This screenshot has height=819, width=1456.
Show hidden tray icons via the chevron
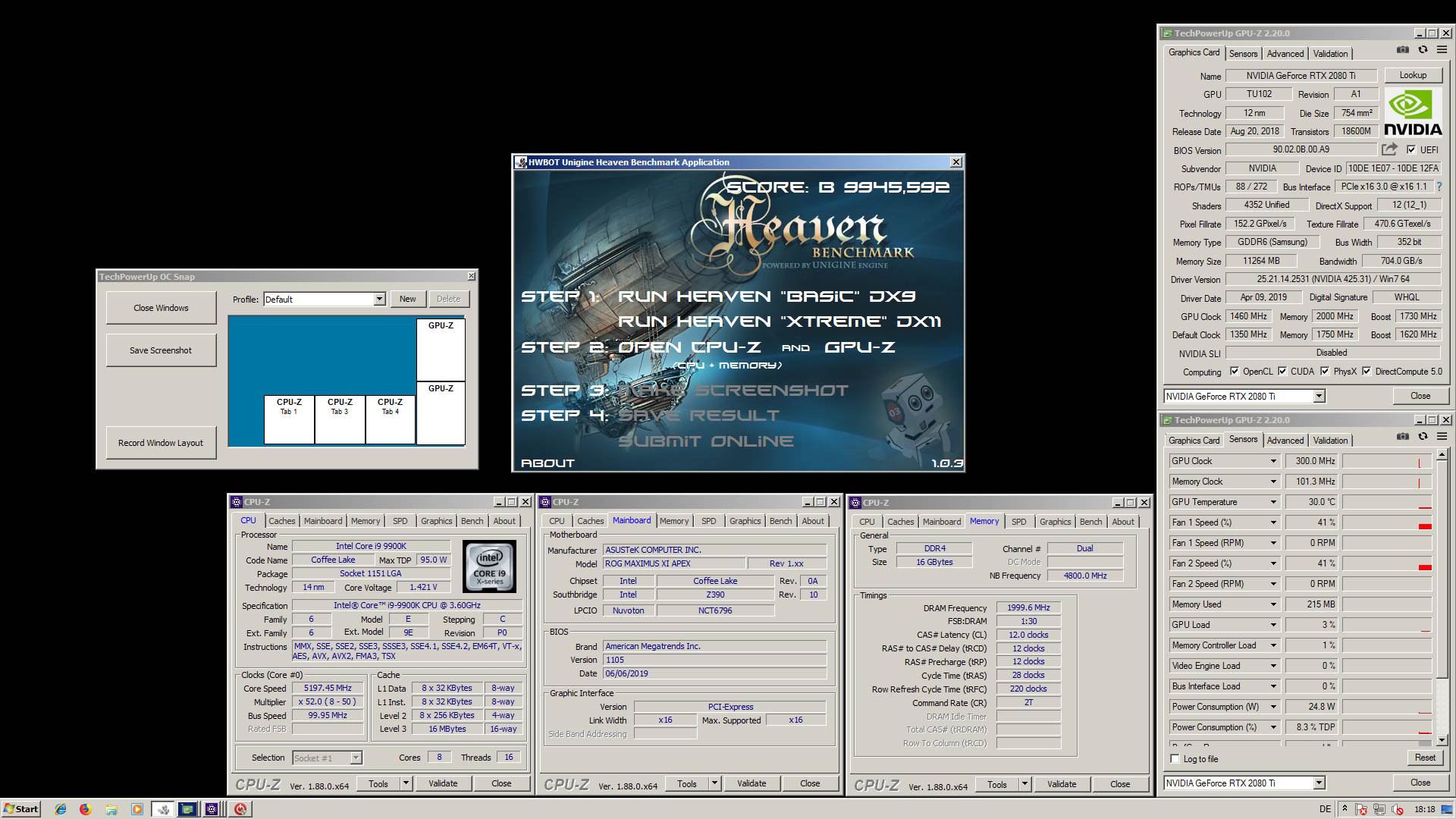point(1345,809)
